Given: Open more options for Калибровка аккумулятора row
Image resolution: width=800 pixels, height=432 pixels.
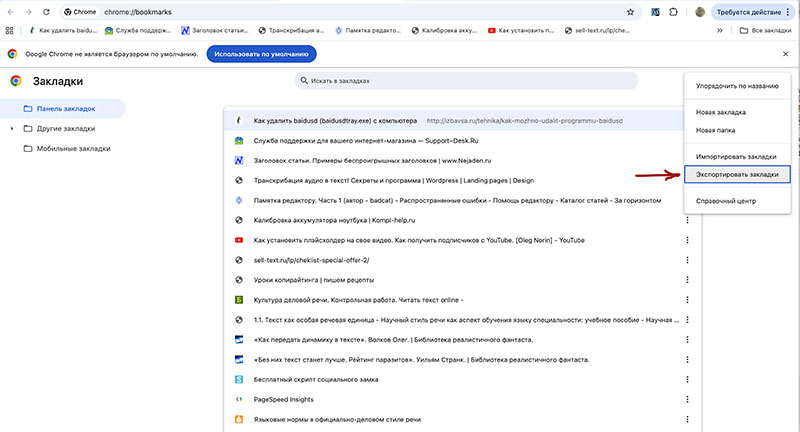Looking at the screenshot, I should [x=687, y=220].
